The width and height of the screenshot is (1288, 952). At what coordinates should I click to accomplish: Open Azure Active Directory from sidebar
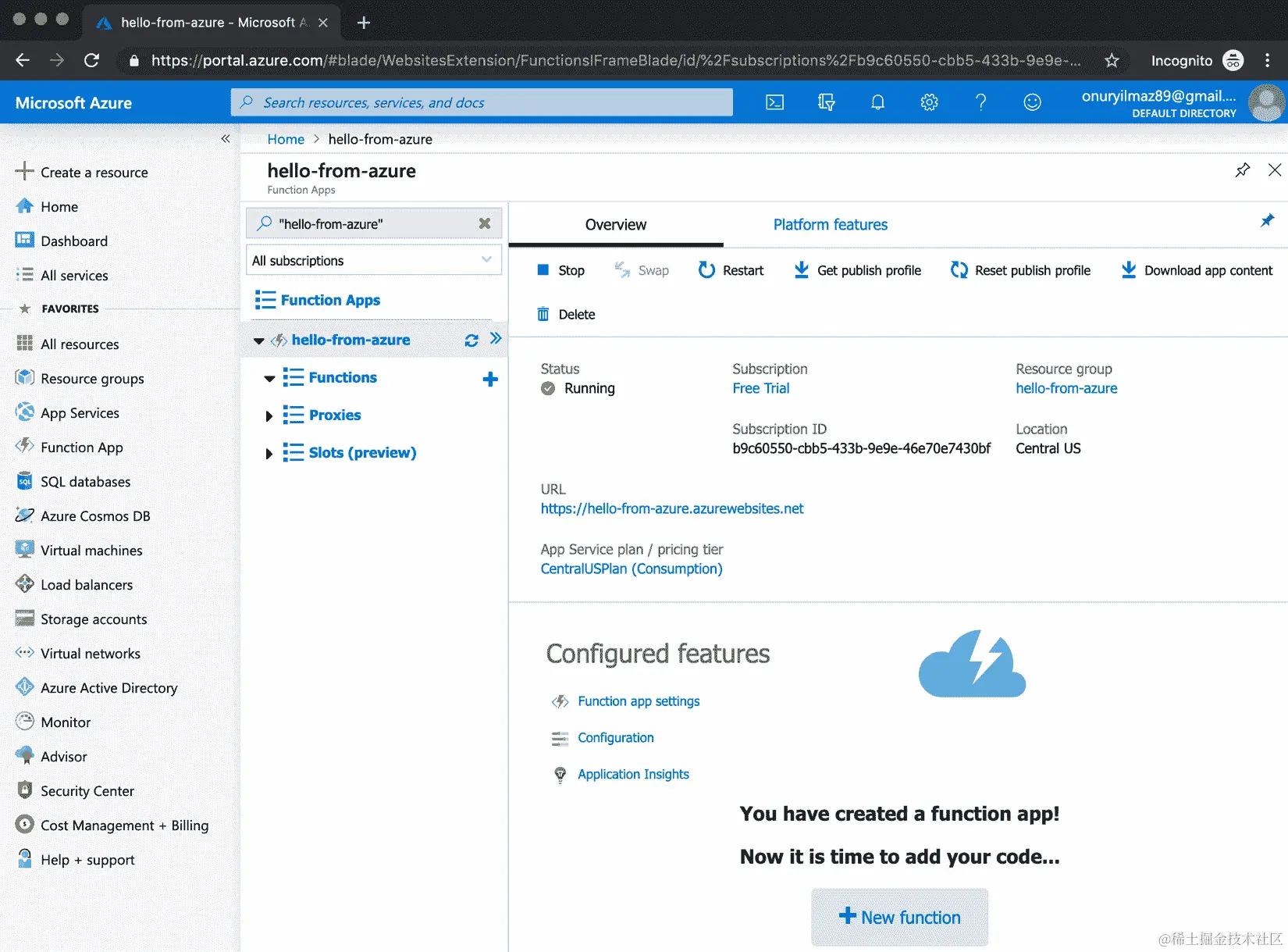point(109,687)
